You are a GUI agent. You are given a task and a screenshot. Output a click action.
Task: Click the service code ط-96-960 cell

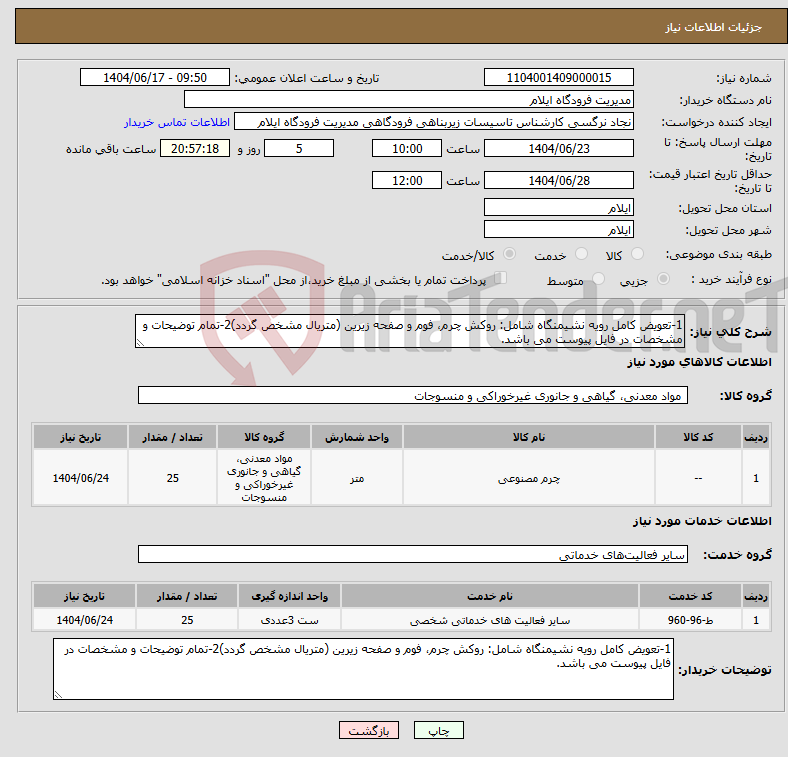point(690,620)
